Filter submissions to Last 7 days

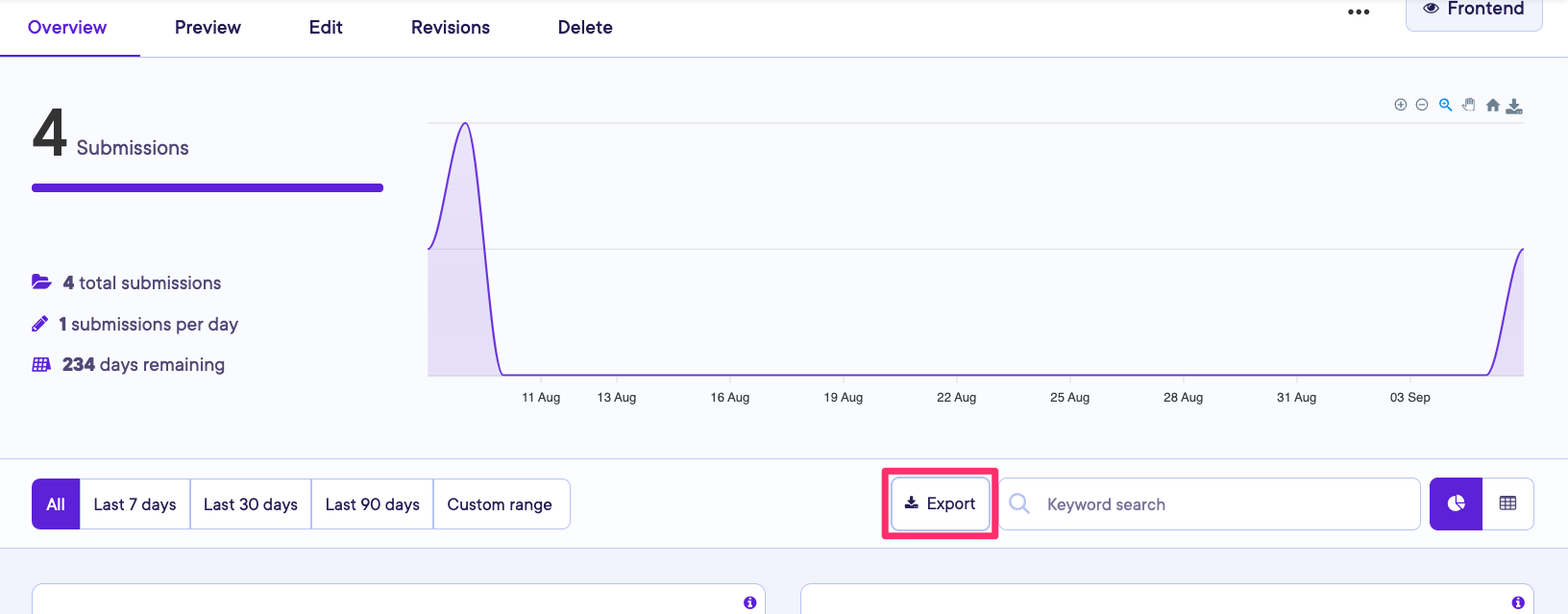(x=135, y=504)
